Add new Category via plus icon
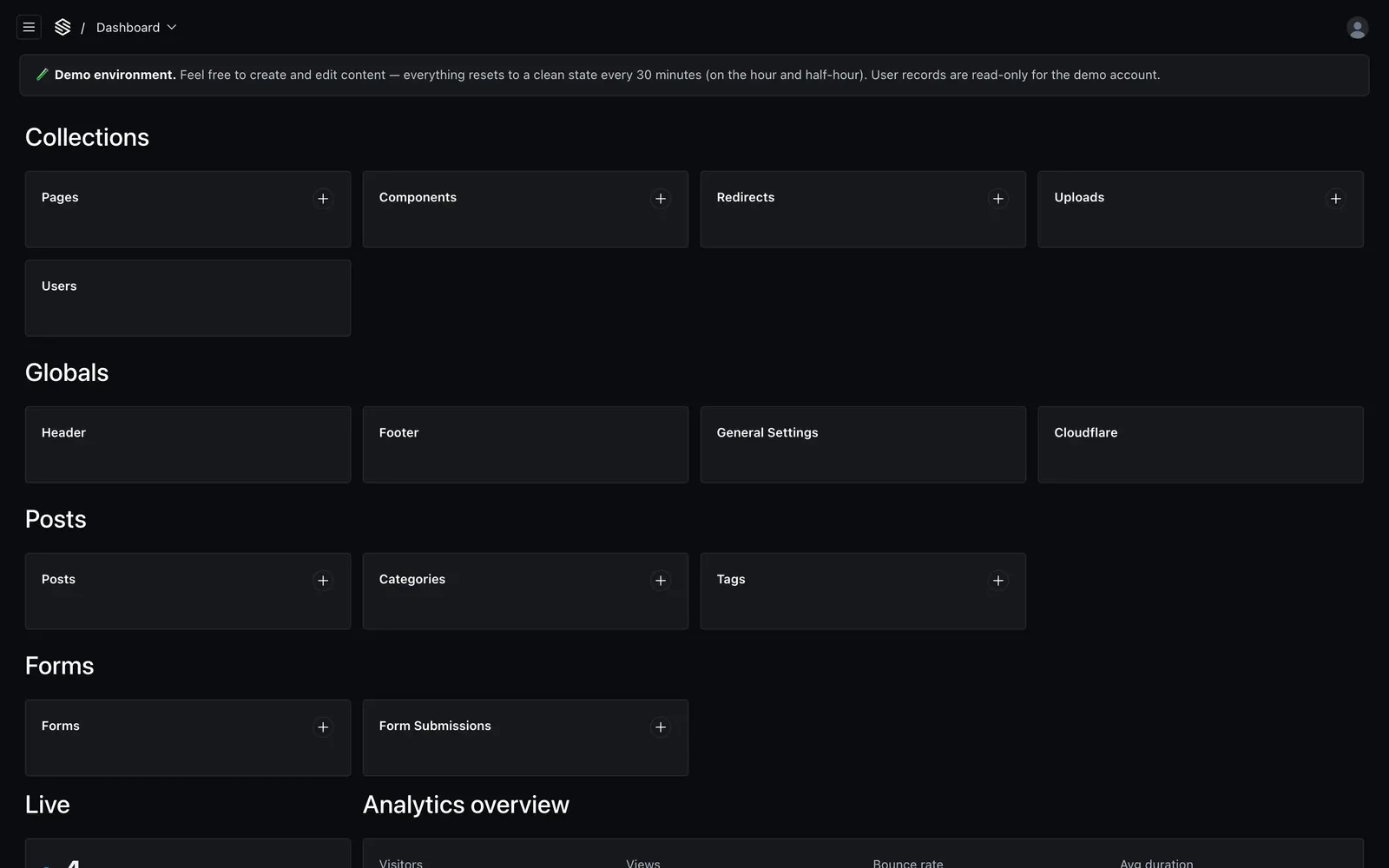Image resolution: width=1389 pixels, height=868 pixels. coord(661,581)
